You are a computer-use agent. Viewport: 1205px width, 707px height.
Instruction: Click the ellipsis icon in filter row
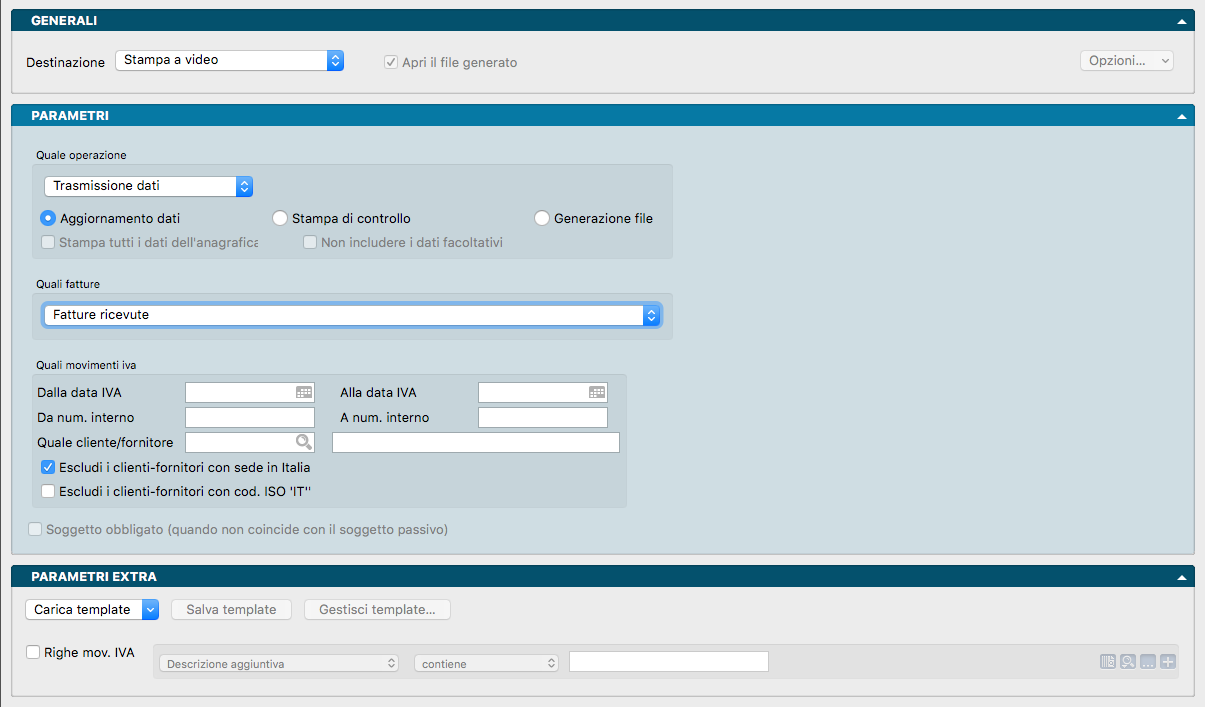coord(1148,662)
